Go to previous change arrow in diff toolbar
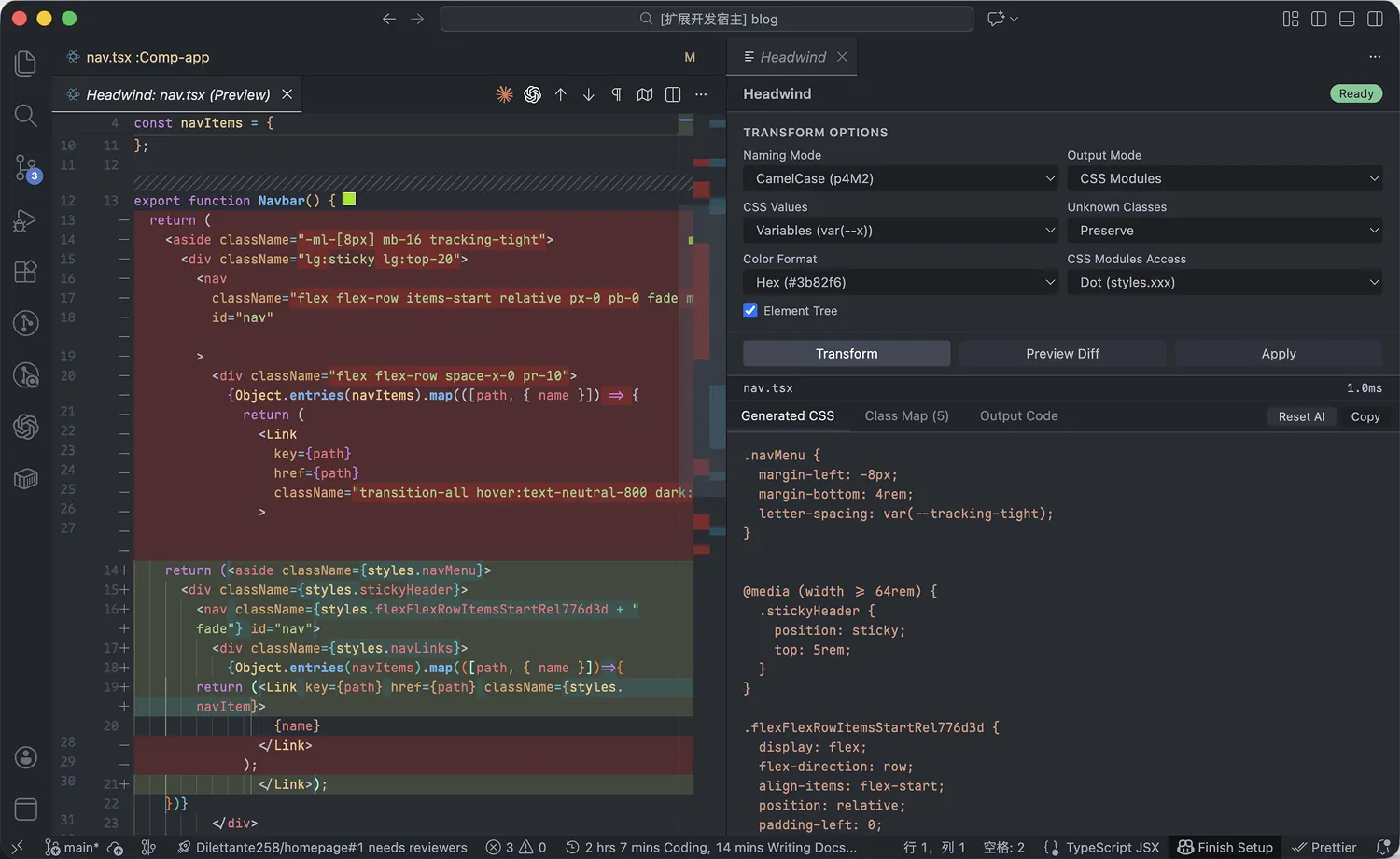1400x859 pixels. pos(561,94)
